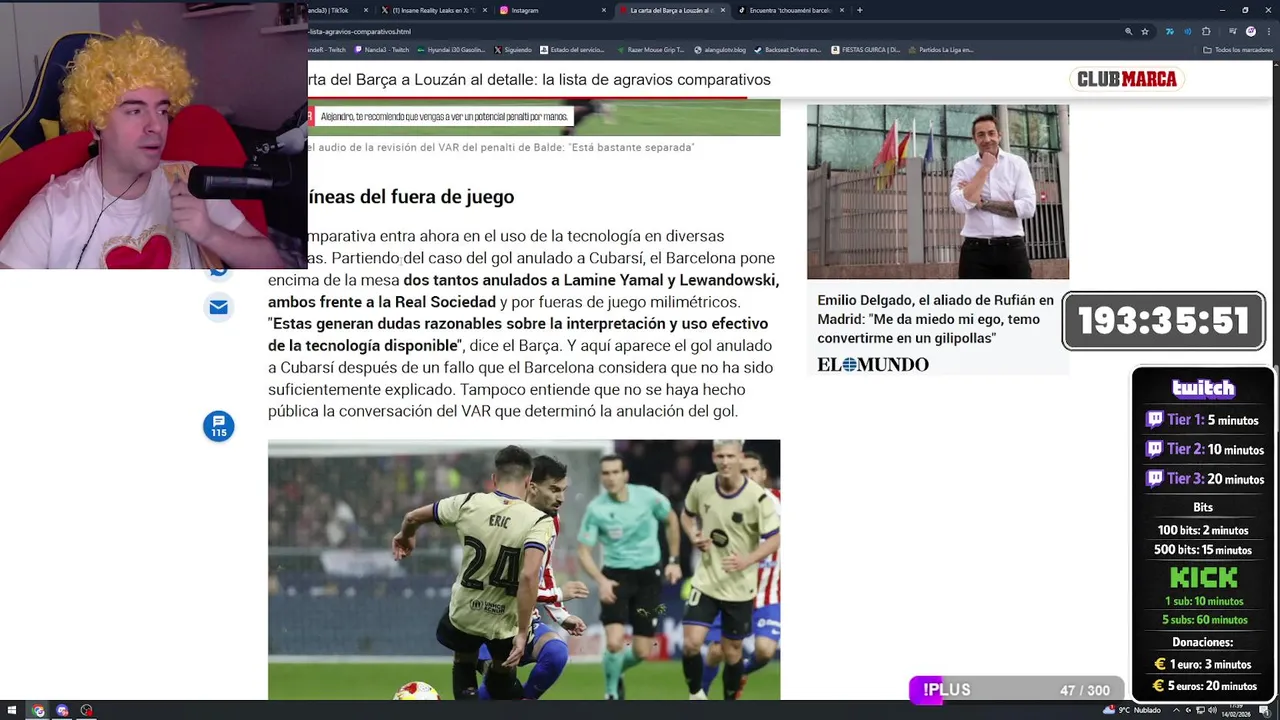Open the Backseat Drivers bookmark

coord(787,49)
